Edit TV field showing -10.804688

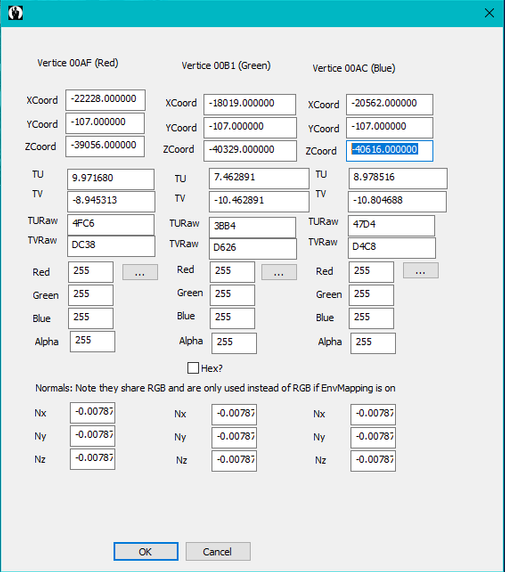[x=397, y=201]
